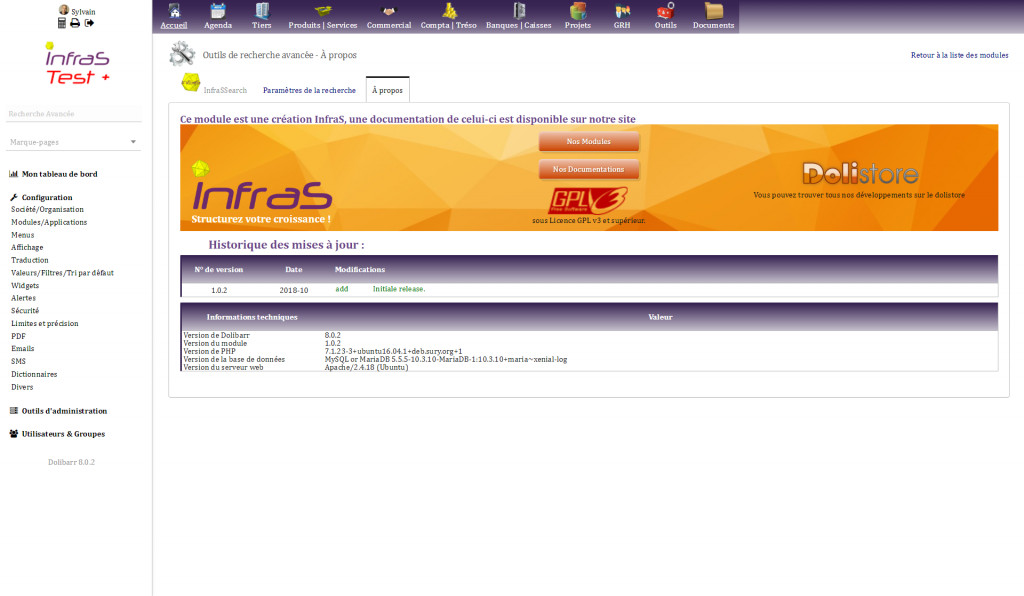Follow Retour à la liste des modules link
This screenshot has width=1024, height=596.
coord(959,55)
